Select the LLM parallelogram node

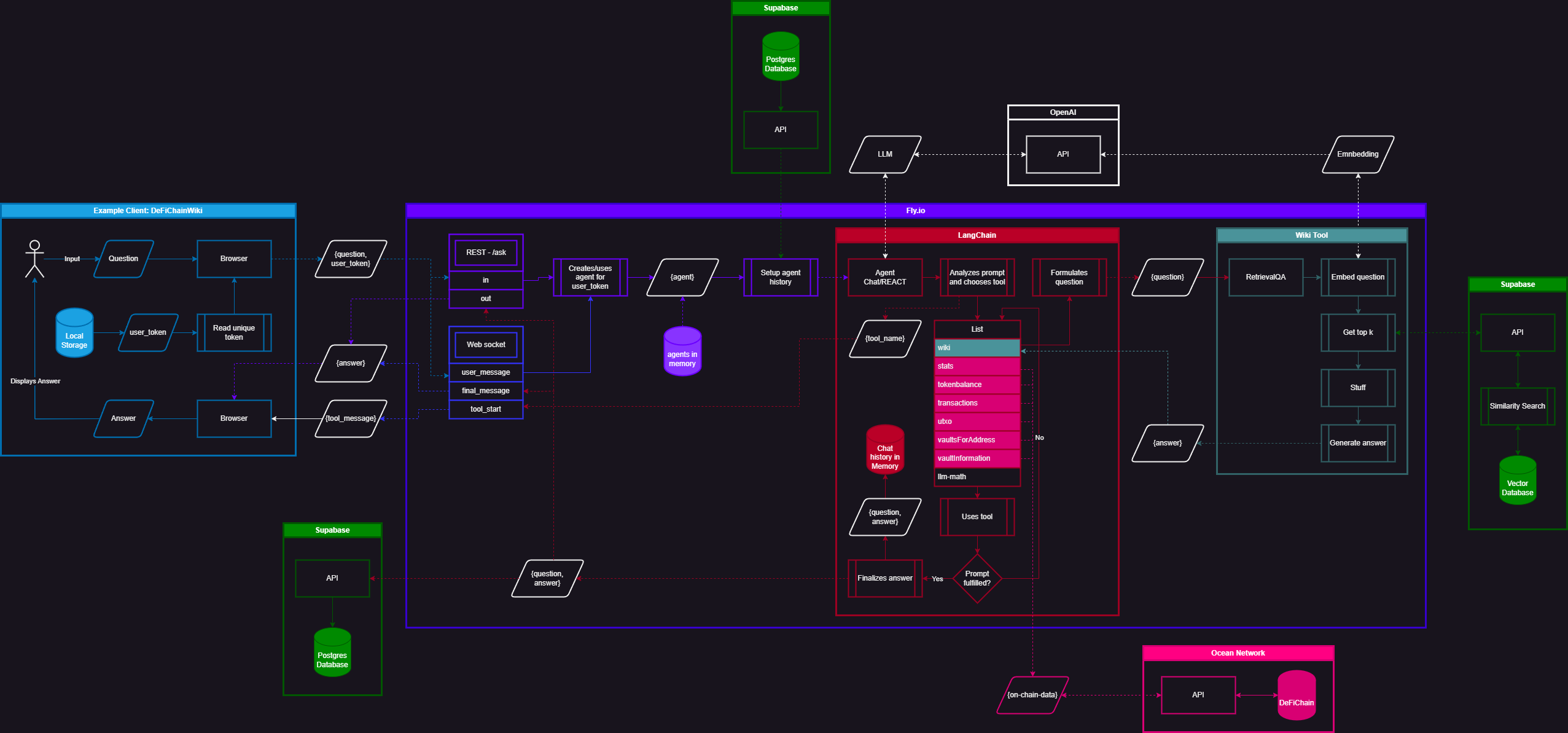[884, 154]
